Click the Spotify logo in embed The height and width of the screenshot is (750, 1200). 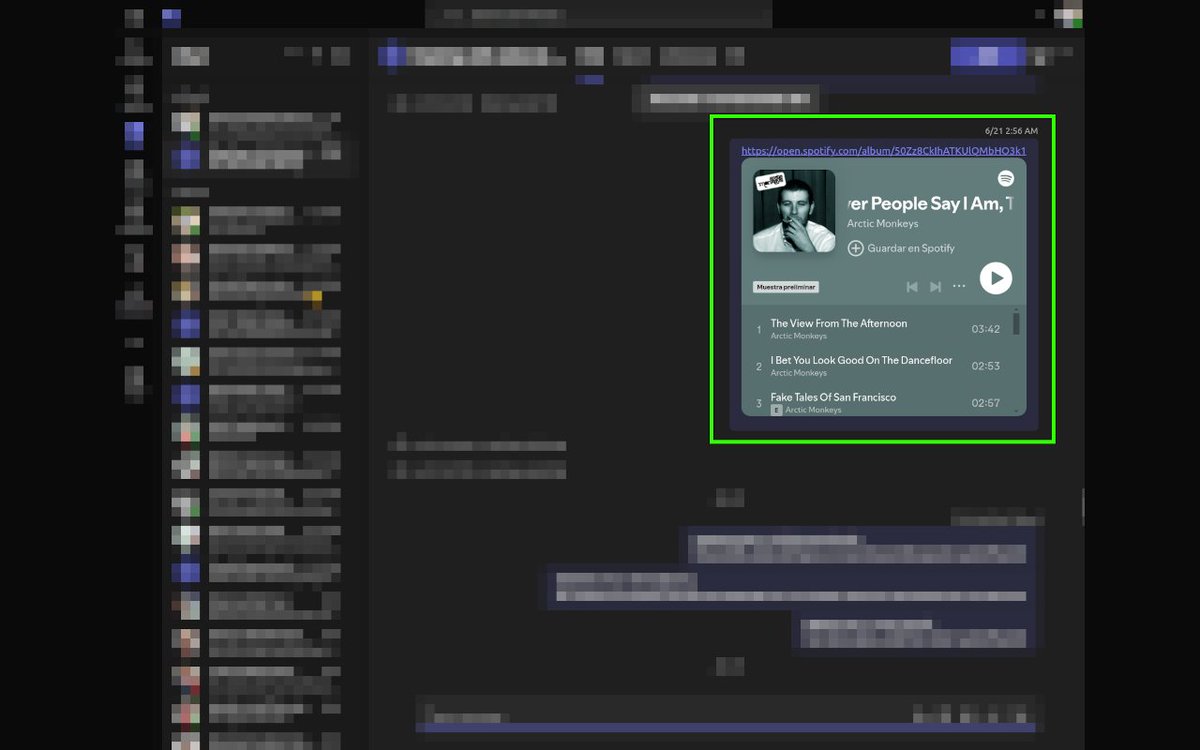(x=1005, y=178)
